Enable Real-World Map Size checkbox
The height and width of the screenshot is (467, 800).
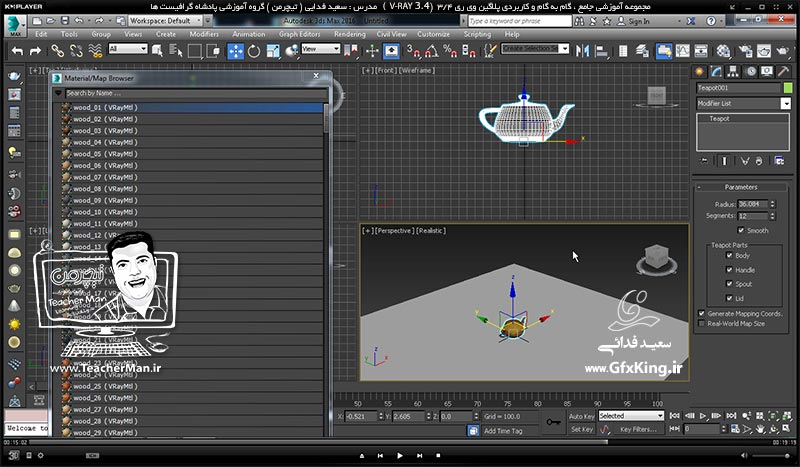pos(702,324)
